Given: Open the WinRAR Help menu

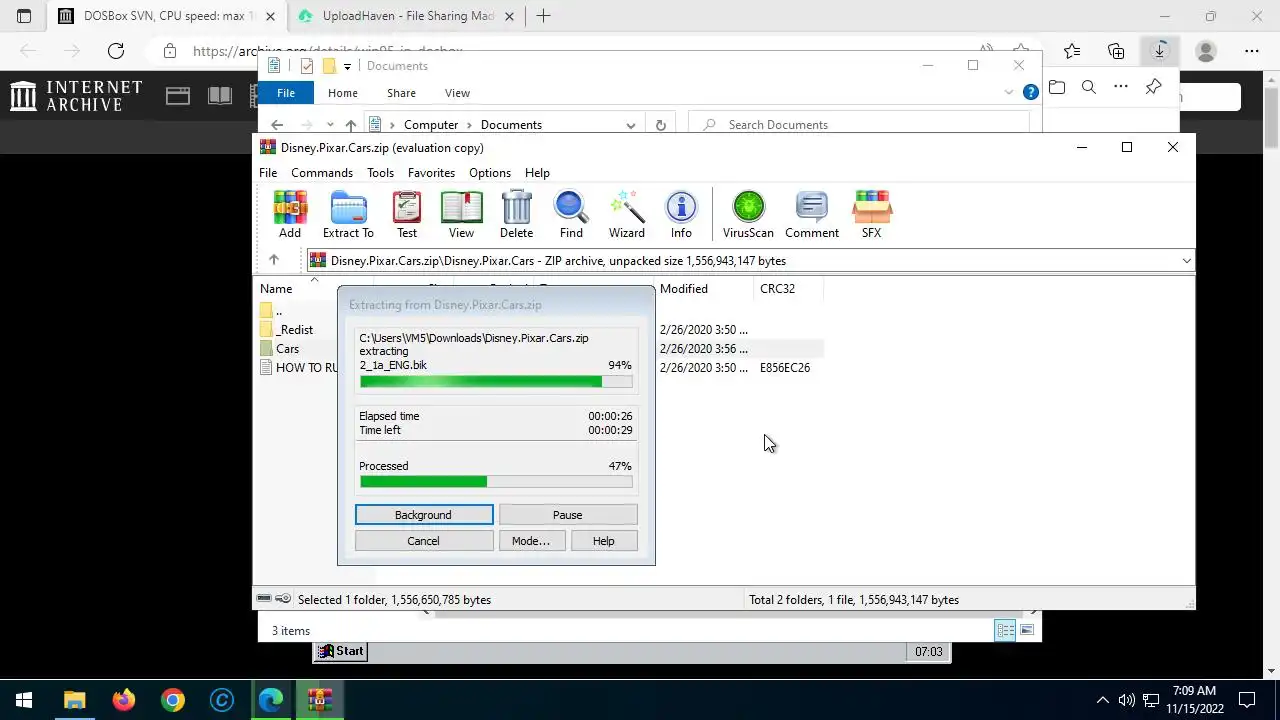Looking at the screenshot, I should 537,173.
